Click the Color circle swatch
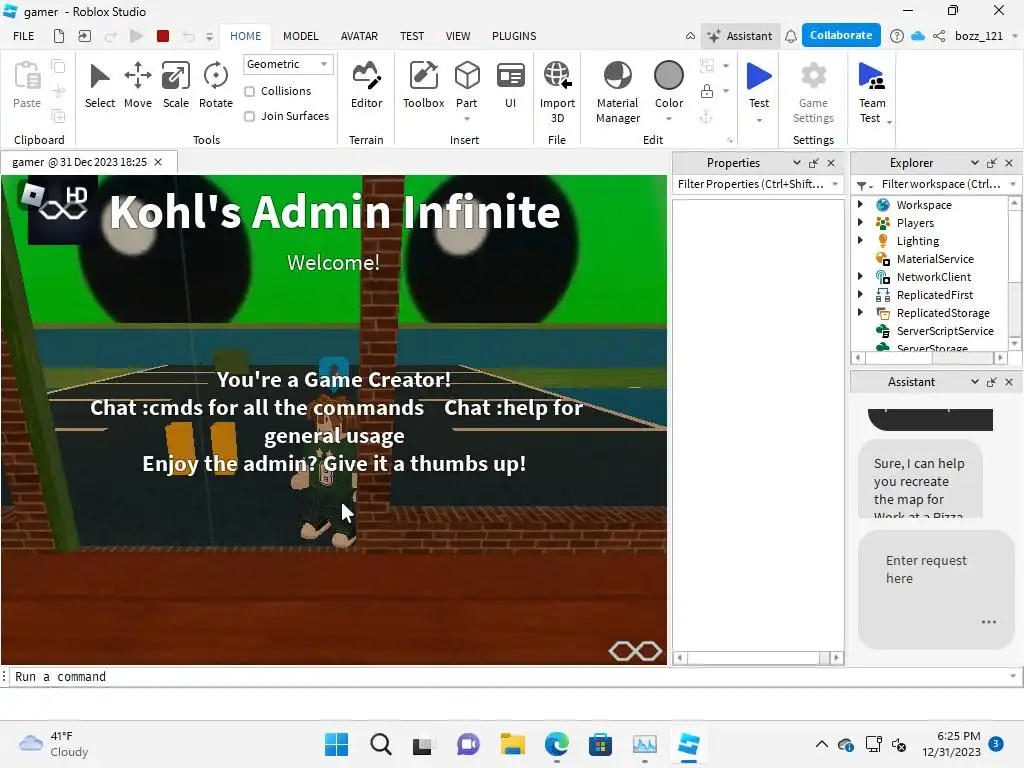The image size is (1024, 768). pos(669,76)
